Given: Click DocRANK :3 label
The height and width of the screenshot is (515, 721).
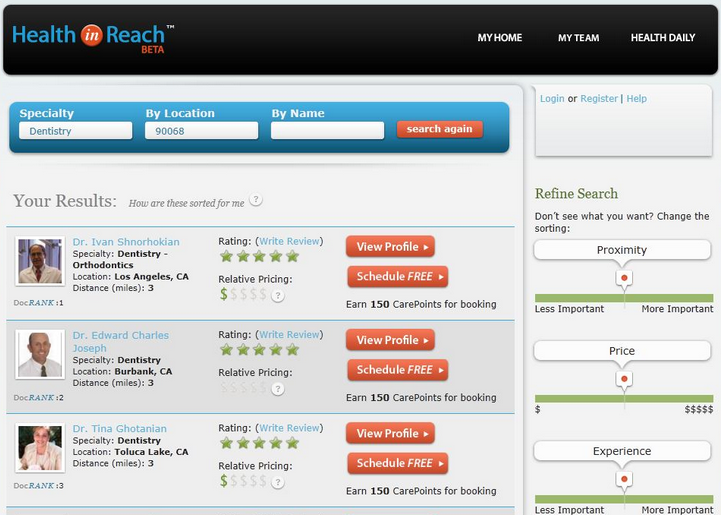Looking at the screenshot, I should tap(39, 486).
